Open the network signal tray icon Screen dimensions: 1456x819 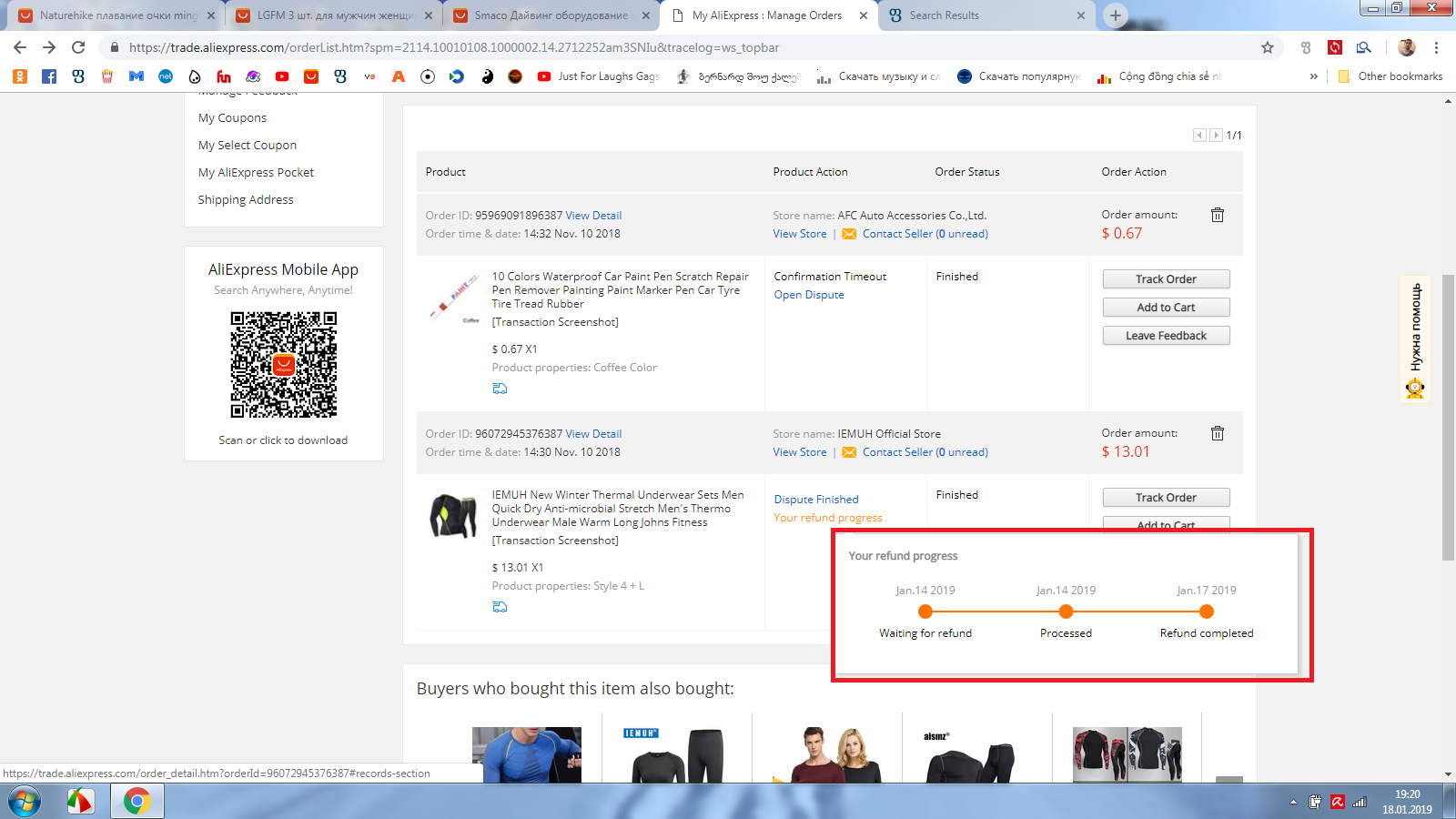pyautogui.click(x=1360, y=802)
